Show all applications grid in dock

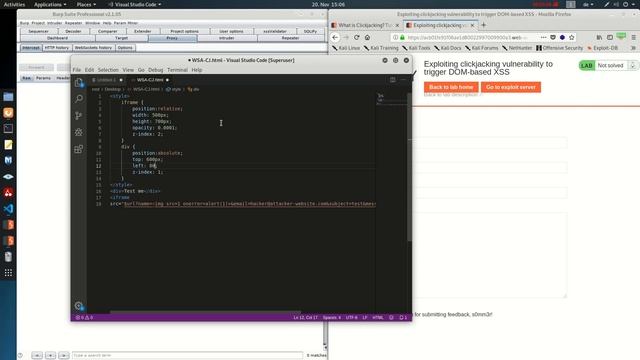(x=8, y=273)
